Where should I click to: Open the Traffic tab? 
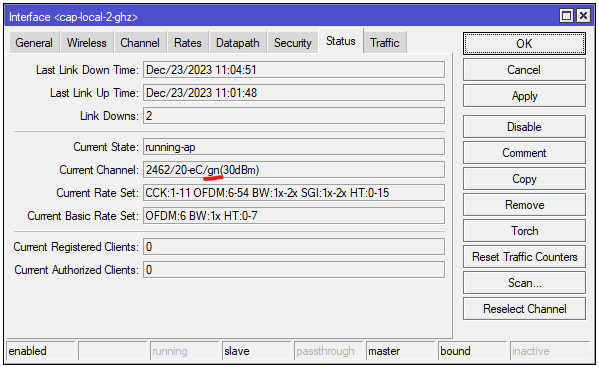point(385,43)
